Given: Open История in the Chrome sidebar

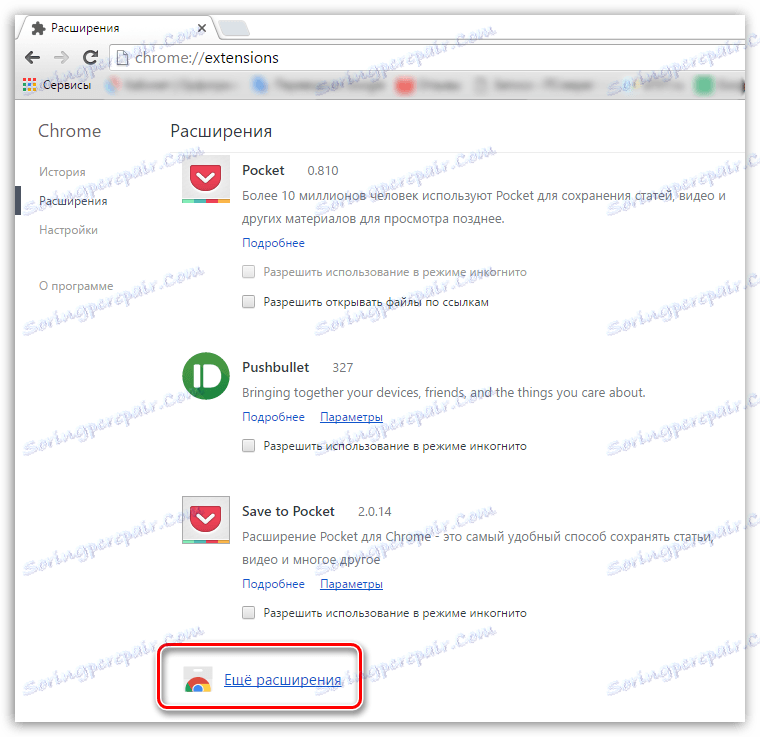Looking at the screenshot, I should (62, 172).
